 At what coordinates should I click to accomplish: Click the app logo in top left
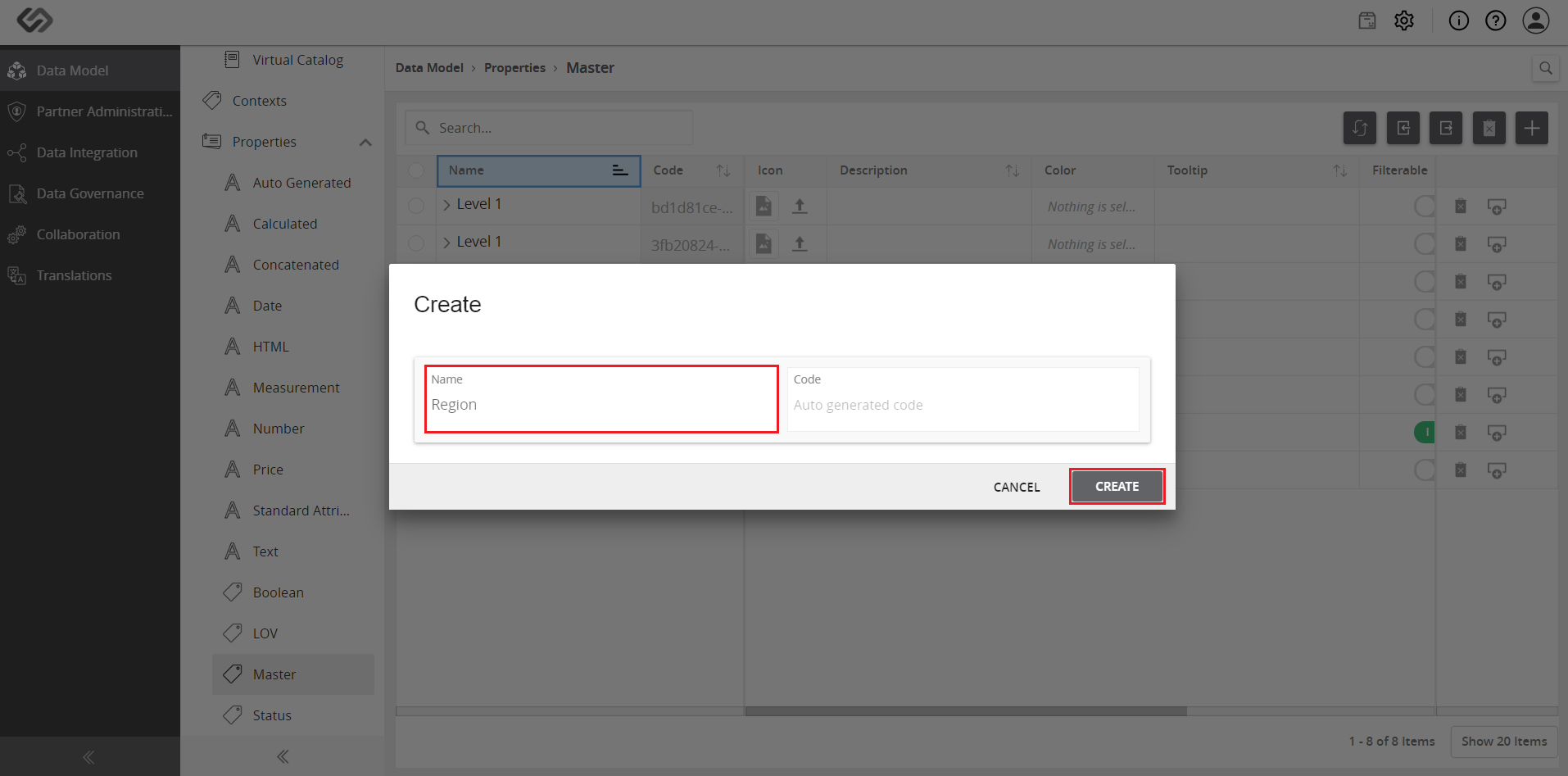(34, 20)
